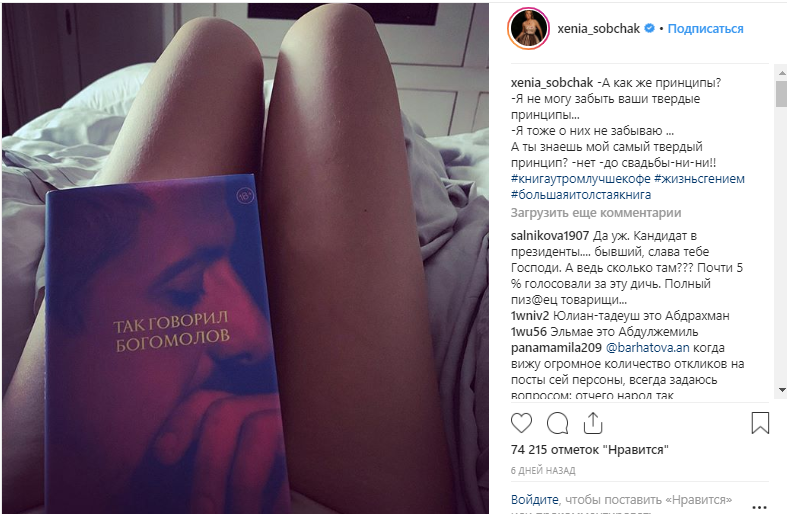The image size is (787, 514).
Task: Load more comments via Загрузить еще комментарии
Action: 596,213
